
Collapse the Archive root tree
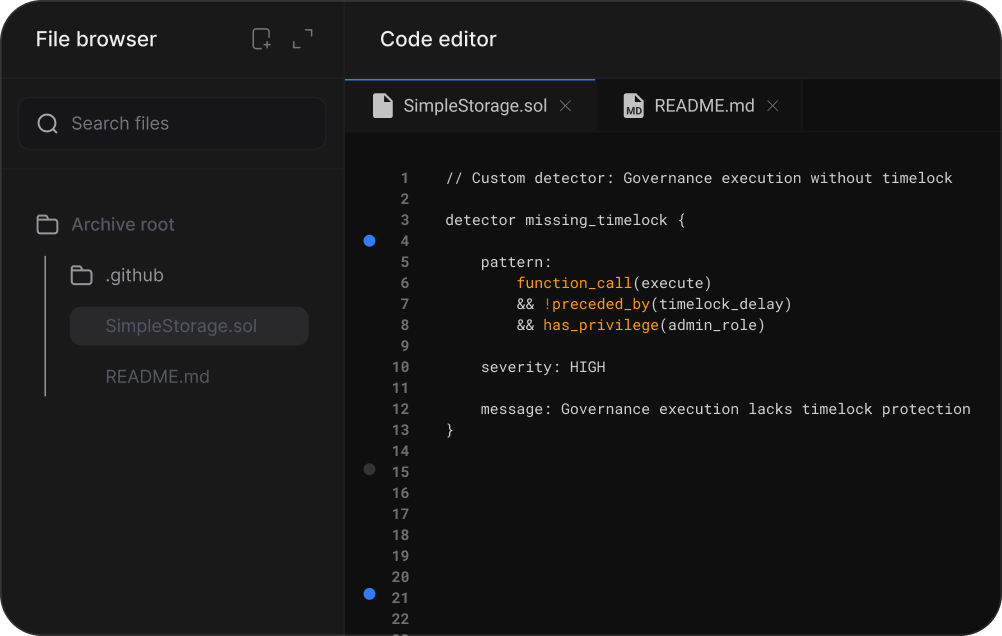[x=122, y=225]
